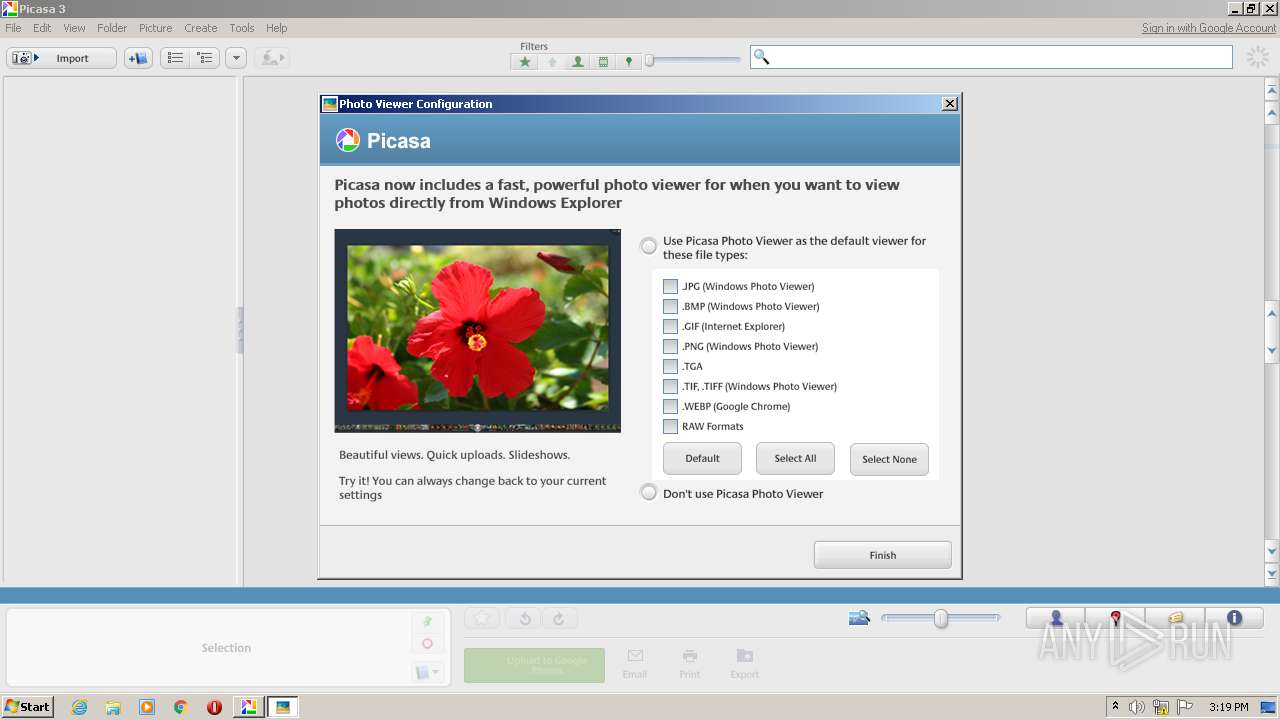Click the create new album icon
Image resolution: width=1280 pixels, height=720 pixels.
click(138, 58)
